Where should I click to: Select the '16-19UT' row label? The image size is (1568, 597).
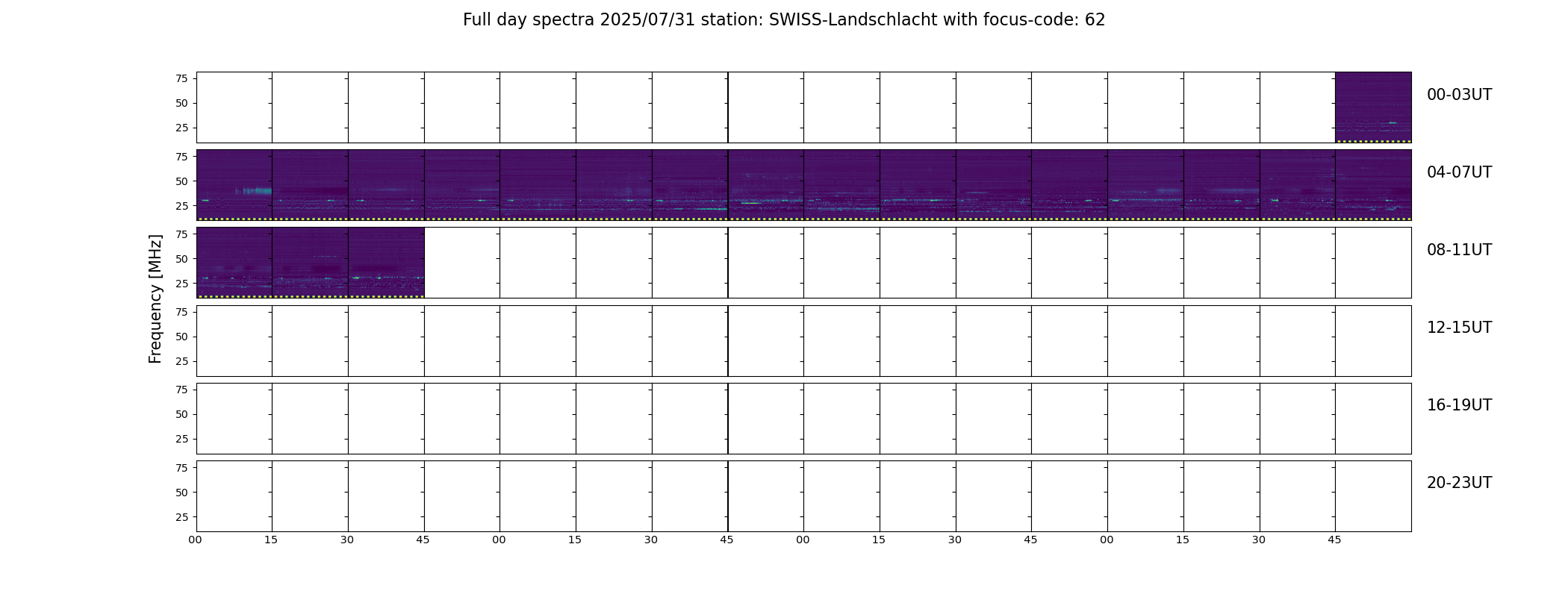pos(1459,405)
